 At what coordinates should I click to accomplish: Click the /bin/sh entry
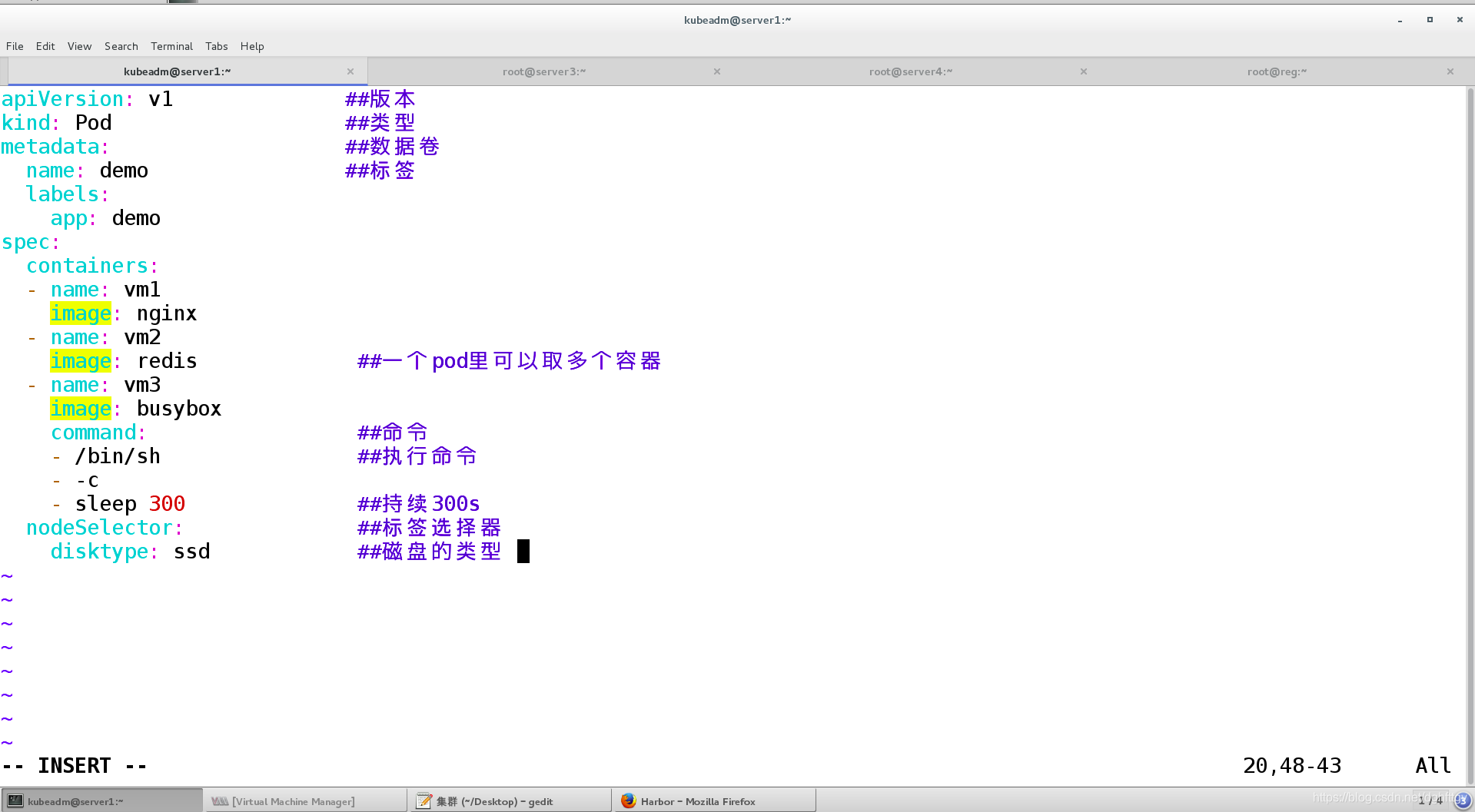pyautogui.click(x=118, y=456)
